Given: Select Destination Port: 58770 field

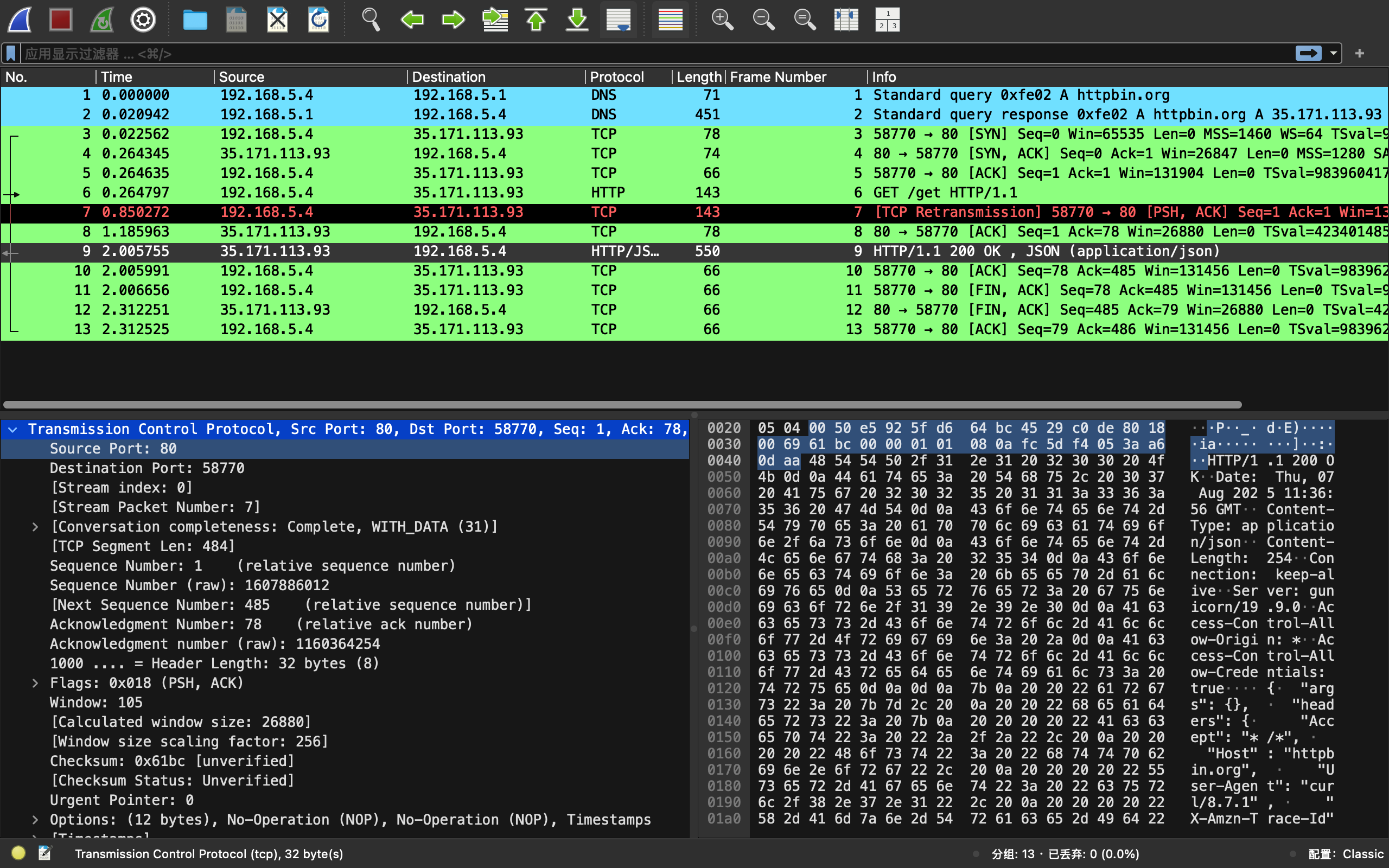Looking at the screenshot, I should click(345, 468).
